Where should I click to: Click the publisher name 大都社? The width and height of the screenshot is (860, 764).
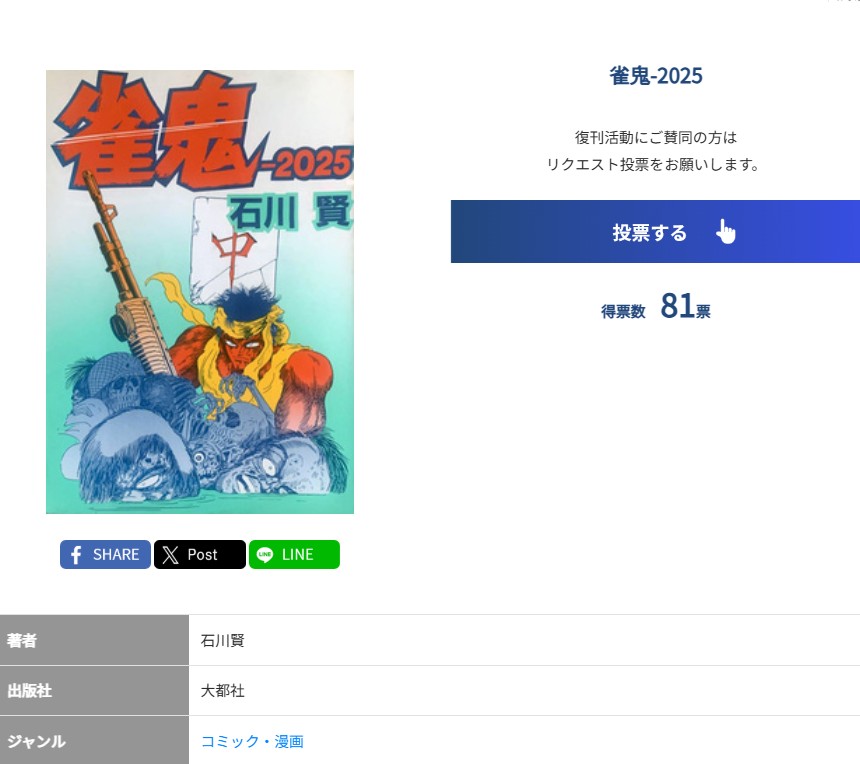tap(223, 691)
